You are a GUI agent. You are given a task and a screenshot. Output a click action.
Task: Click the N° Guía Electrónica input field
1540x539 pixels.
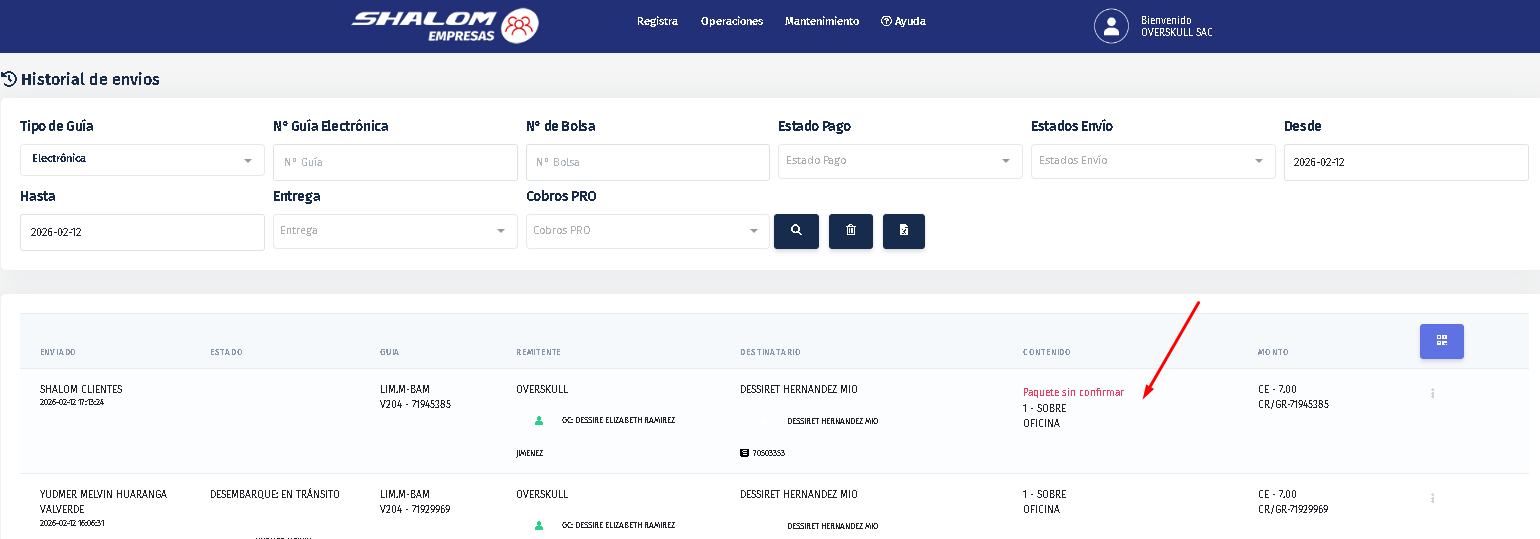click(x=394, y=162)
